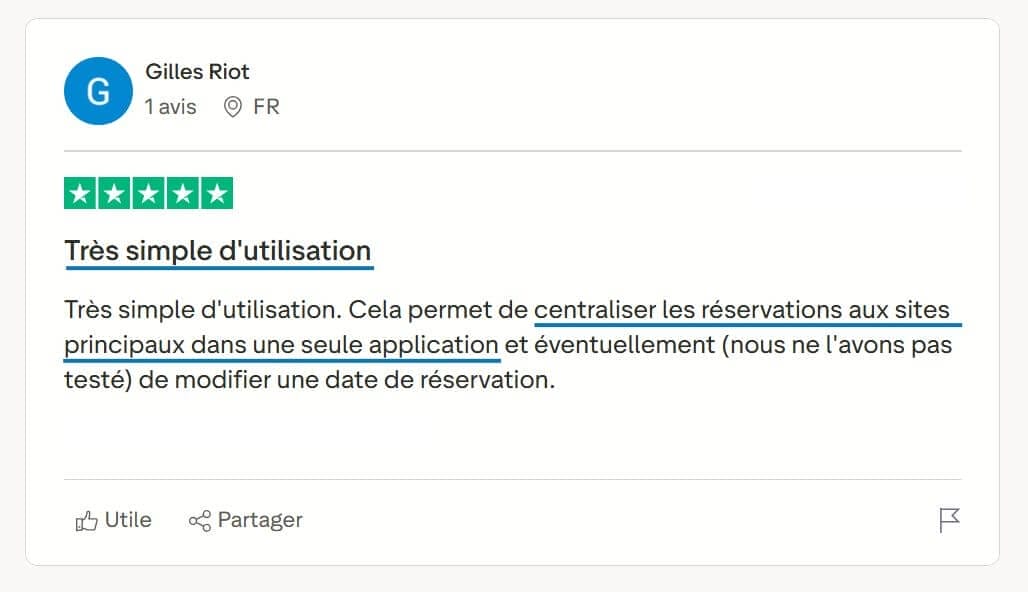Open the review title "Très simple d'utilisation"

(218, 251)
